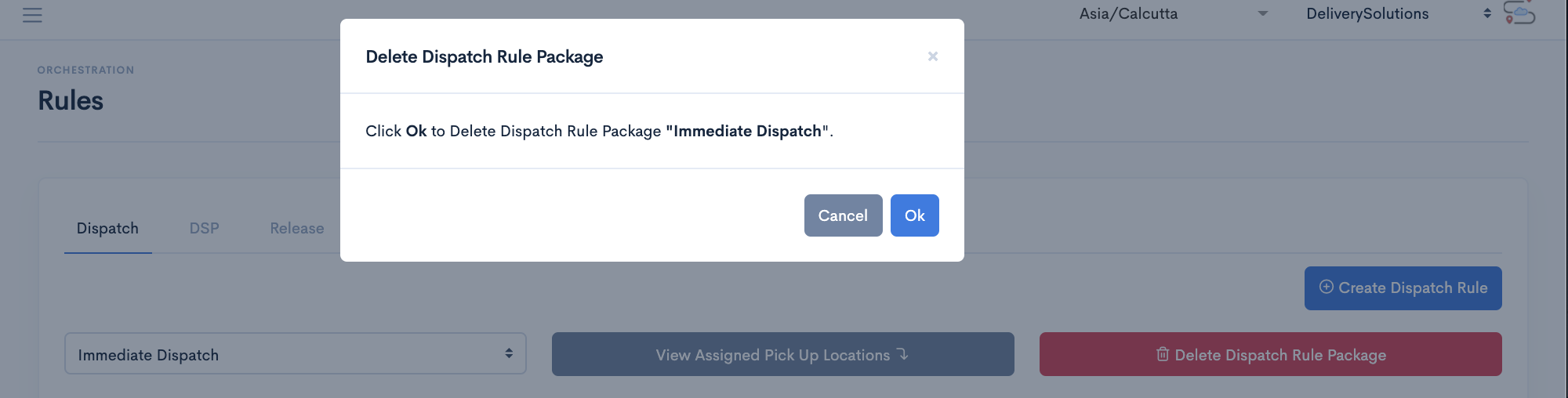The image size is (1568, 398).
Task: Click the Asia/Calcutta timezone text
Action: pyautogui.click(x=1128, y=13)
